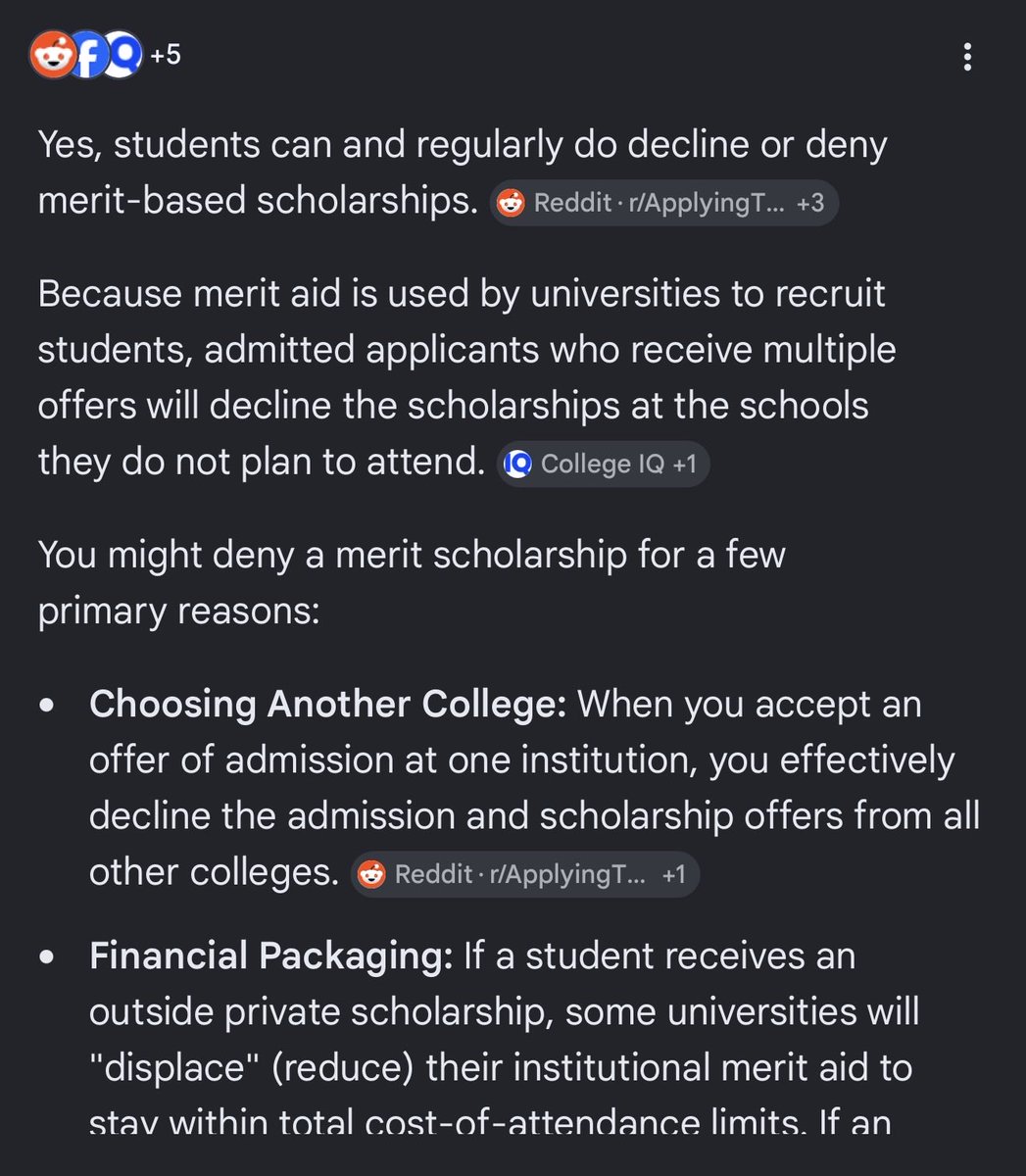Click the "Financial Packaging:" bold heading
The image size is (1026, 1176).
(270, 956)
